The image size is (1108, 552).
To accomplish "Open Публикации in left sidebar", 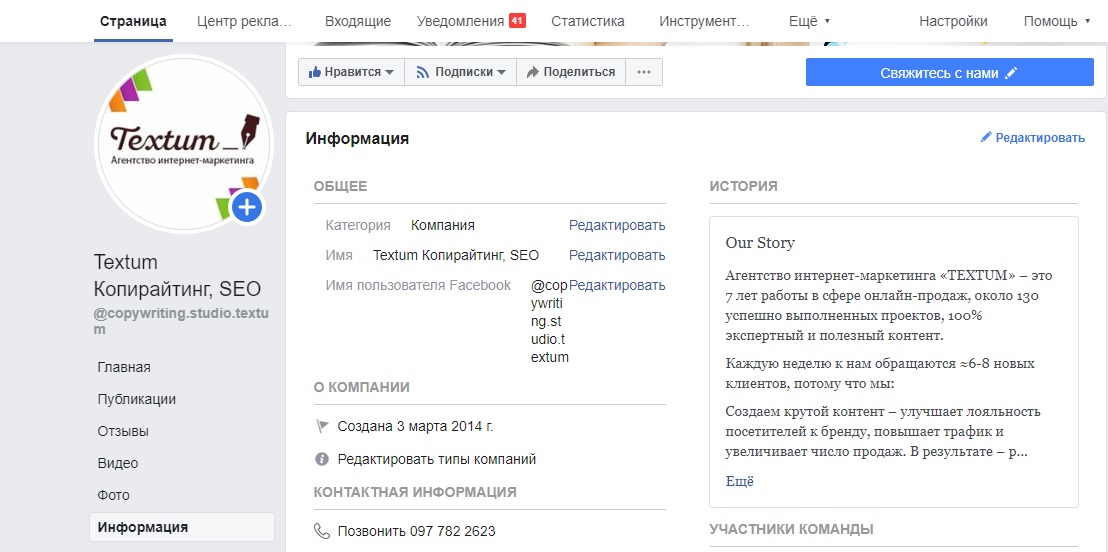I will (136, 399).
